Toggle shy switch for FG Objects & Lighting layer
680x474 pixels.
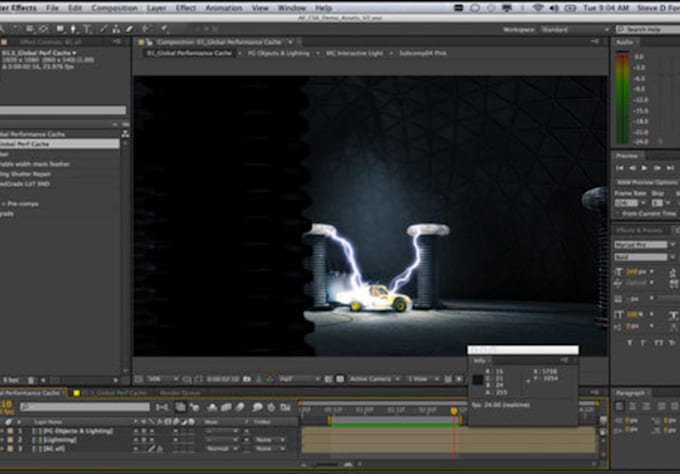[x=136, y=431]
